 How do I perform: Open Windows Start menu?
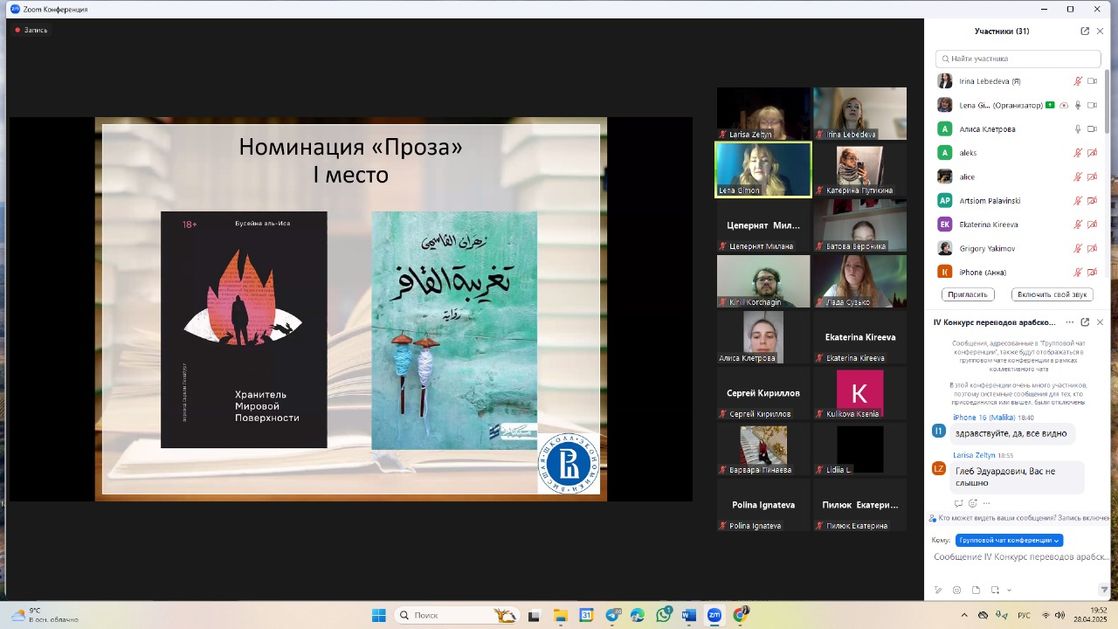tap(379, 615)
